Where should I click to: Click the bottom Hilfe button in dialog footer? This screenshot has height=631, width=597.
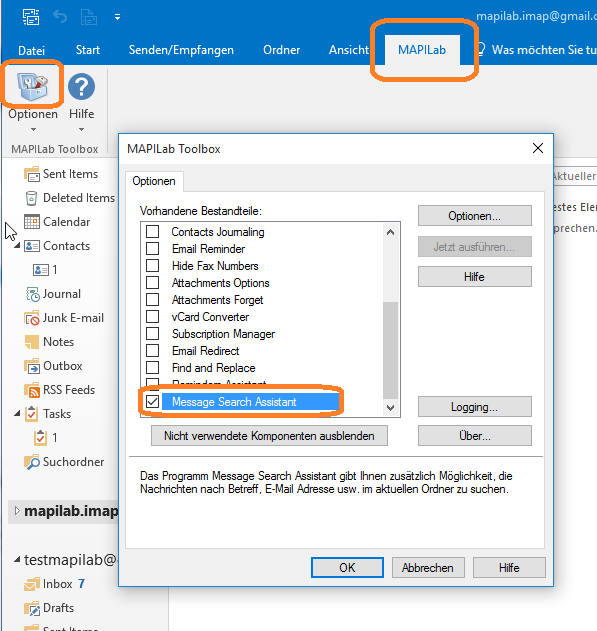click(x=509, y=568)
